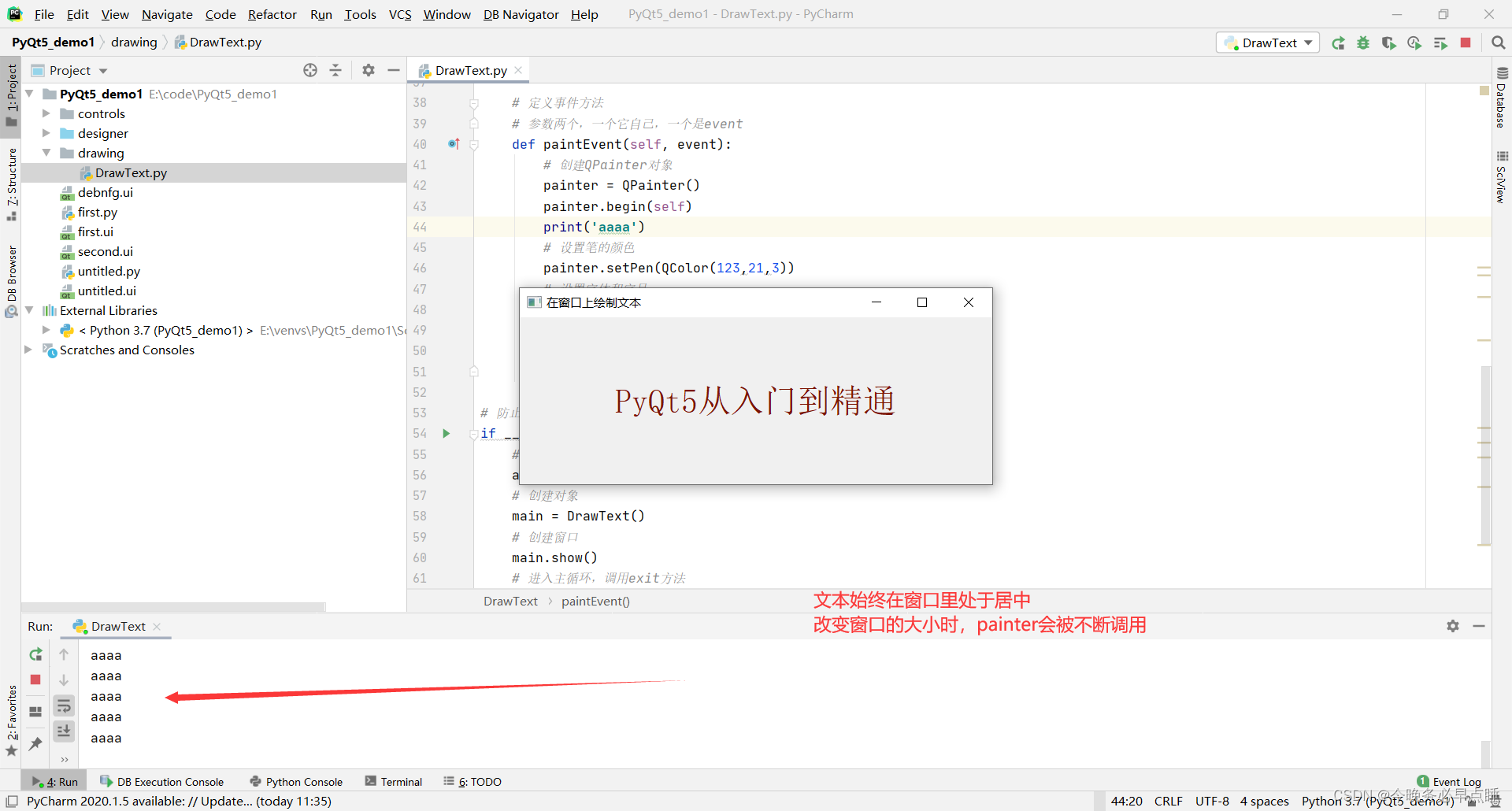
Task: Open the Database side panel
Action: 1501,98
